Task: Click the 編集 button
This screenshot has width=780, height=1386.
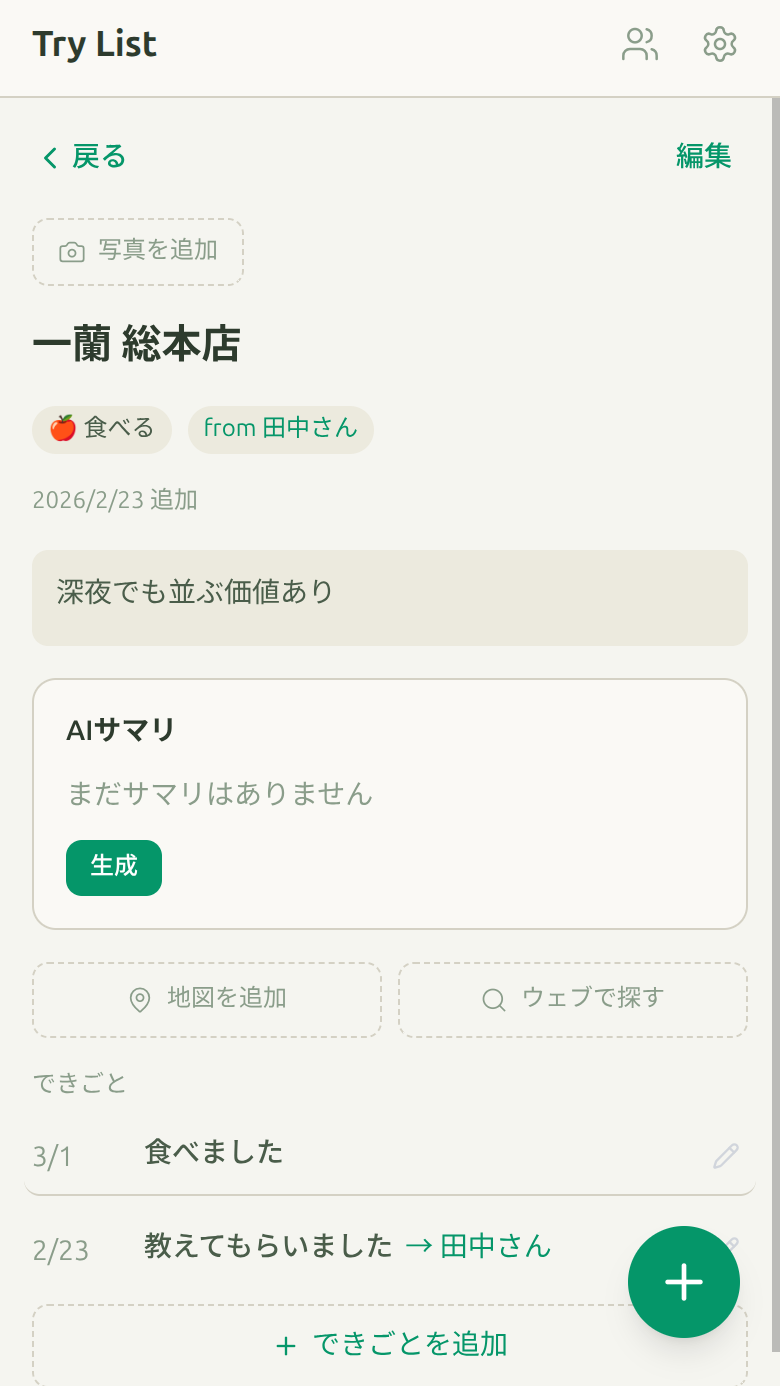Action: (704, 157)
